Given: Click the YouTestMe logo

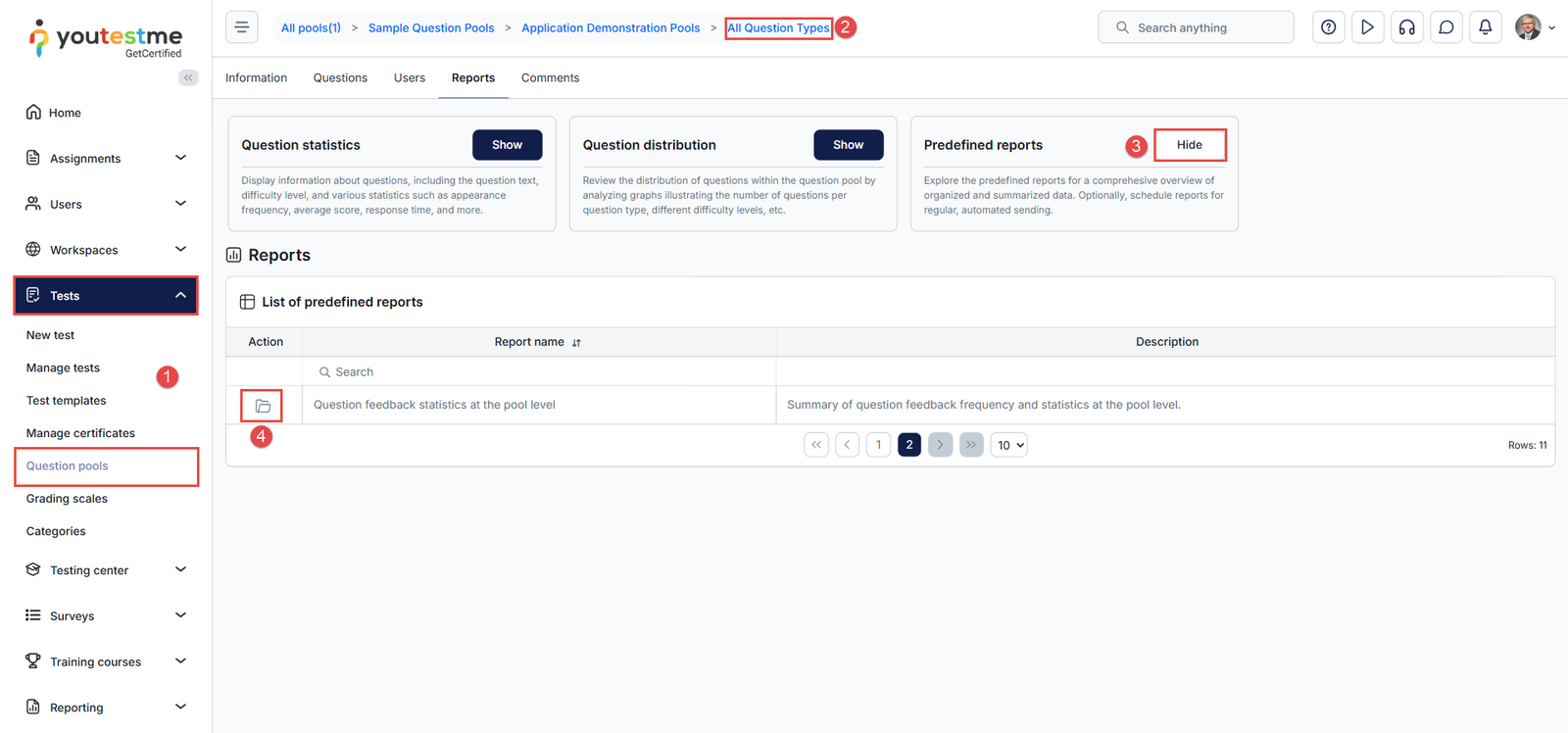Looking at the screenshot, I should pos(106,39).
